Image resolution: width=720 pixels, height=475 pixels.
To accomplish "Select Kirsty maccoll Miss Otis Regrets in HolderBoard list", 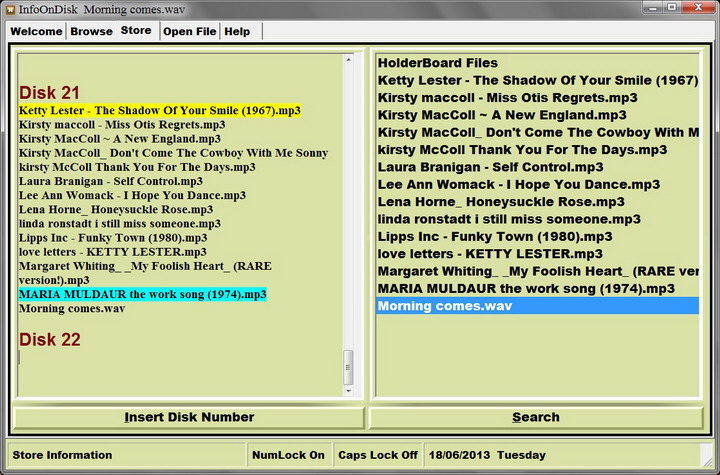I will point(537,98).
